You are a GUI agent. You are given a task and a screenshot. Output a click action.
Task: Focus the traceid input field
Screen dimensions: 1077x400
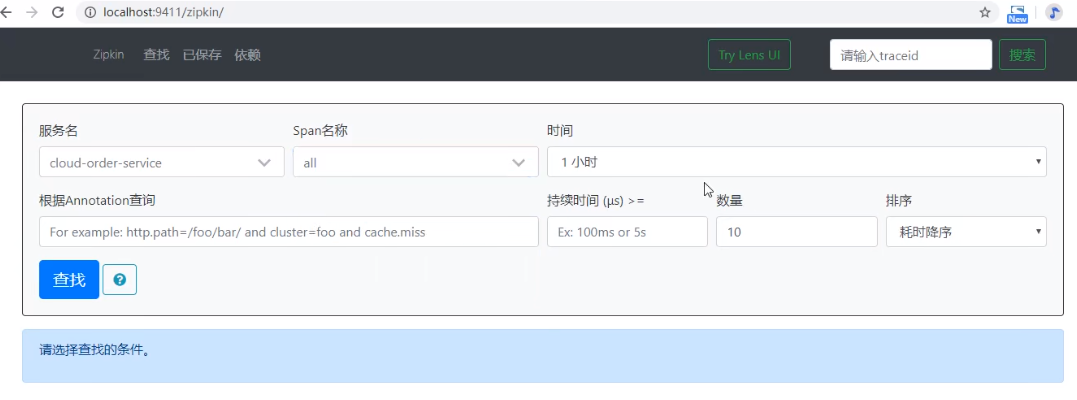pos(910,55)
